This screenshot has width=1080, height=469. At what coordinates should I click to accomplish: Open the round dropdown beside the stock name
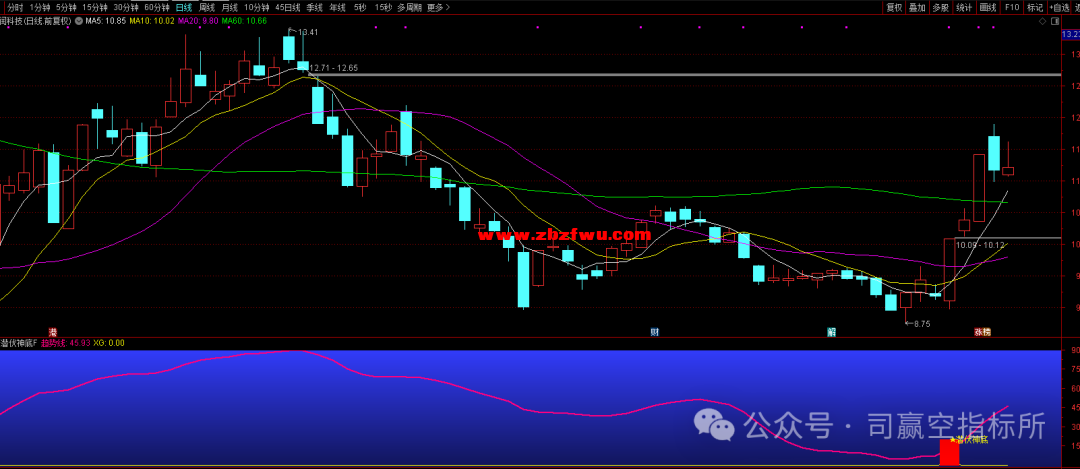coord(79,21)
